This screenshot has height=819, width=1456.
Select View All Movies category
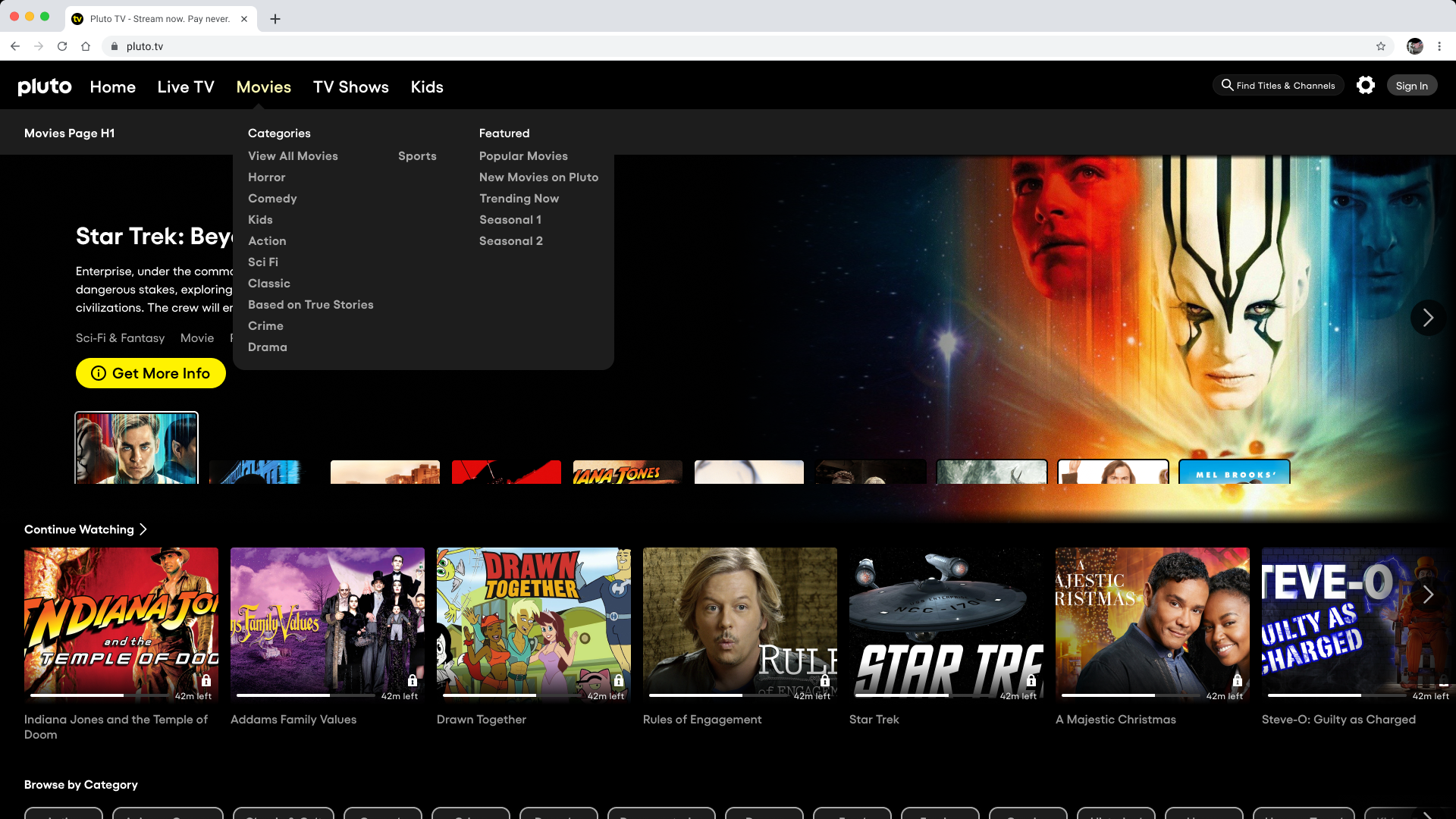(x=293, y=155)
